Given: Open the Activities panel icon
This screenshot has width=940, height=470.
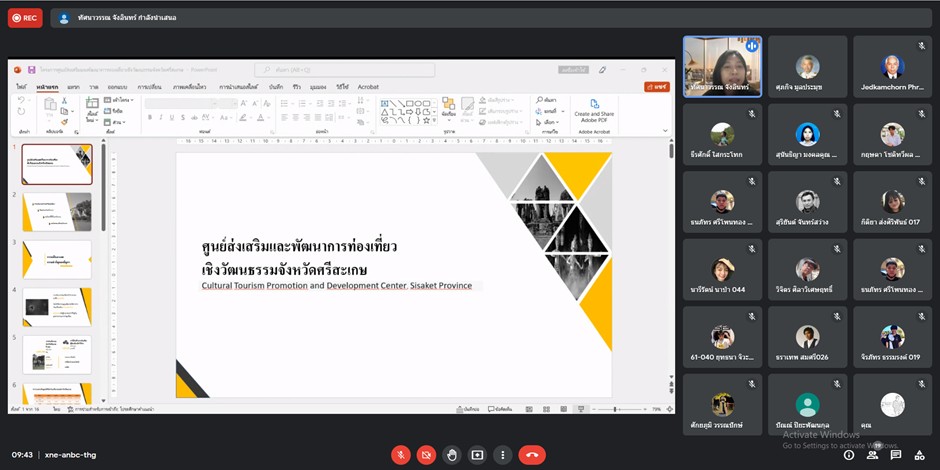Looking at the screenshot, I should [919, 455].
